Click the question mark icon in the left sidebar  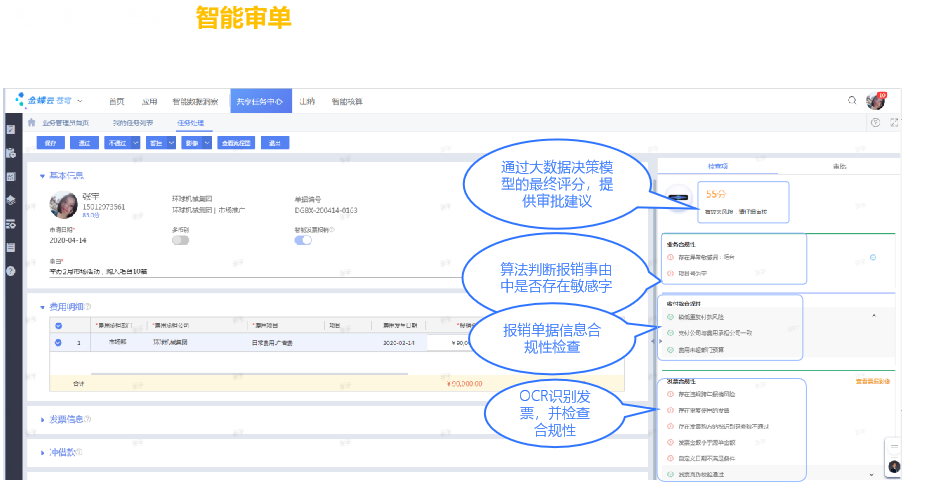11,271
